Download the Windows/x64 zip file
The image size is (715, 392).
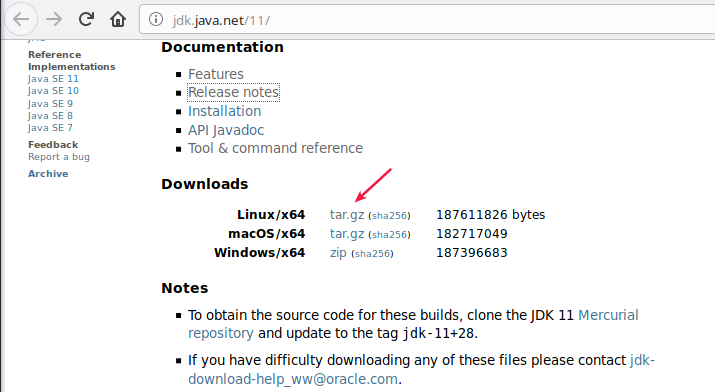point(338,253)
